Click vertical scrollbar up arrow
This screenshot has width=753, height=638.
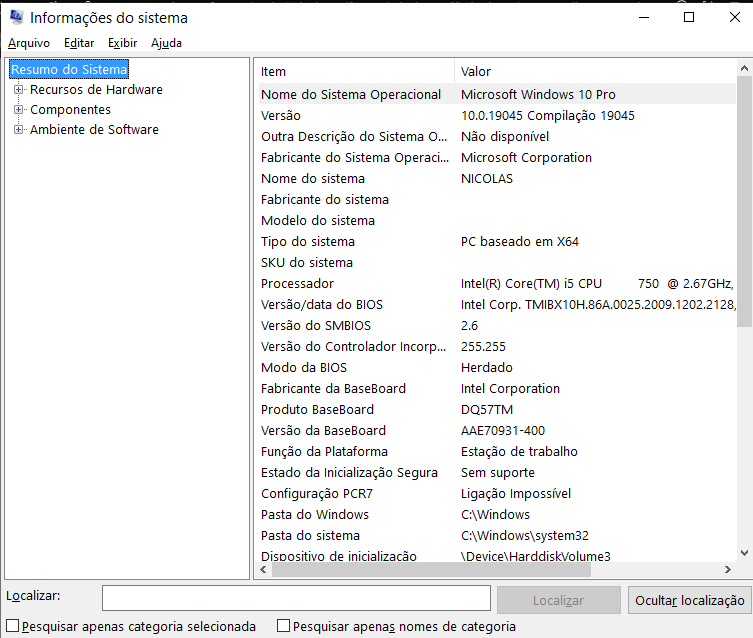coord(744,68)
